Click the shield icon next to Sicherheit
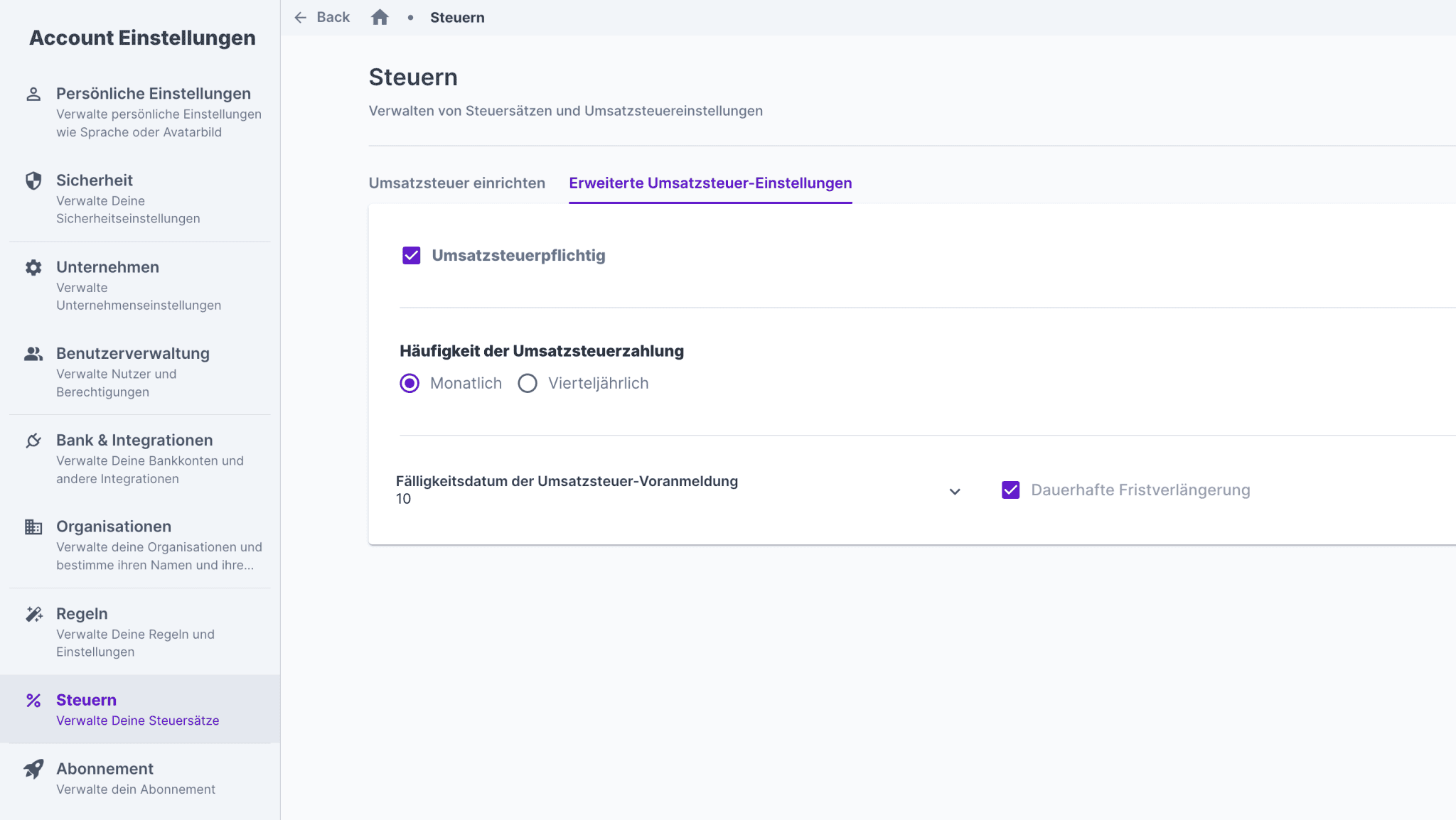Screen dimensions: 1456x820 (x=33, y=180)
